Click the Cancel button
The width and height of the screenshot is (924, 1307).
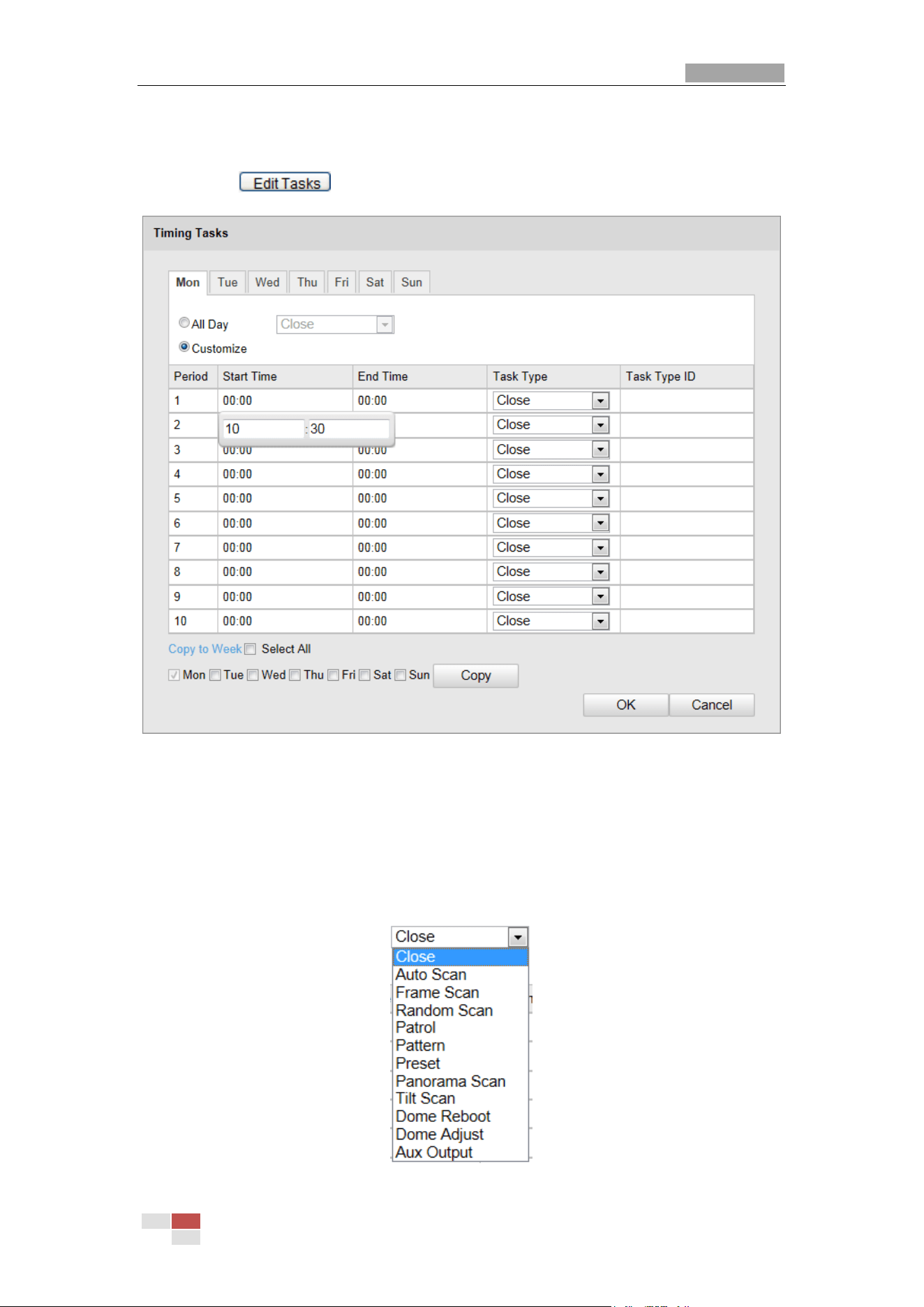point(712,705)
